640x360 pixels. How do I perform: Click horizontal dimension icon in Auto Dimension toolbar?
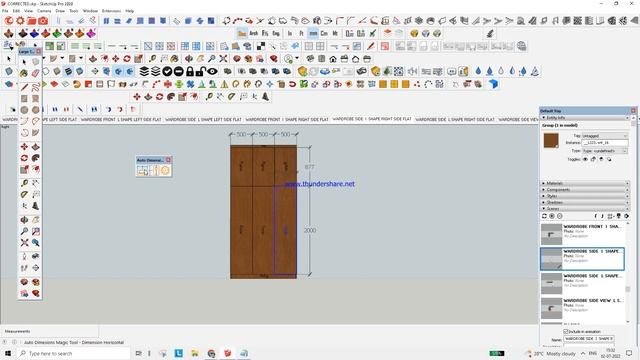pyautogui.click(x=143, y=171)
